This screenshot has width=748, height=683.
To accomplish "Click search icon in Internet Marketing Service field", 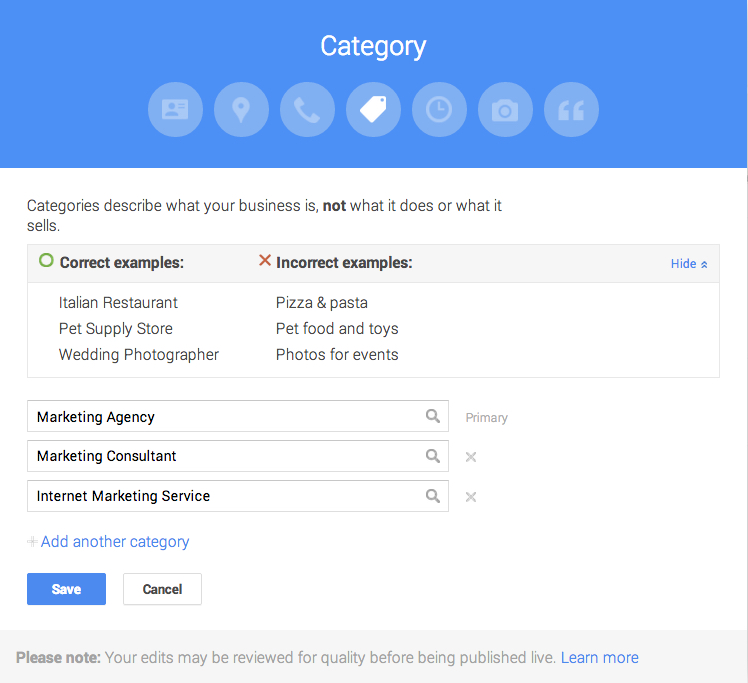I will [433, 496].
